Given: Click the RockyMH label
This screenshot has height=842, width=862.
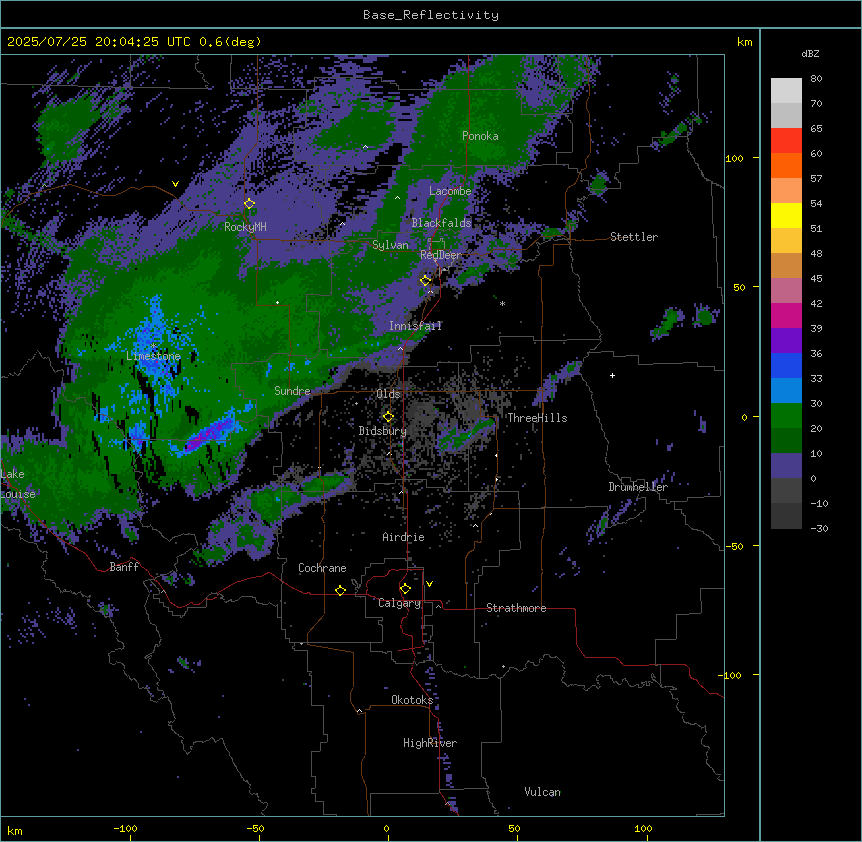Looking at the screenshot, I should click(245, 227).
